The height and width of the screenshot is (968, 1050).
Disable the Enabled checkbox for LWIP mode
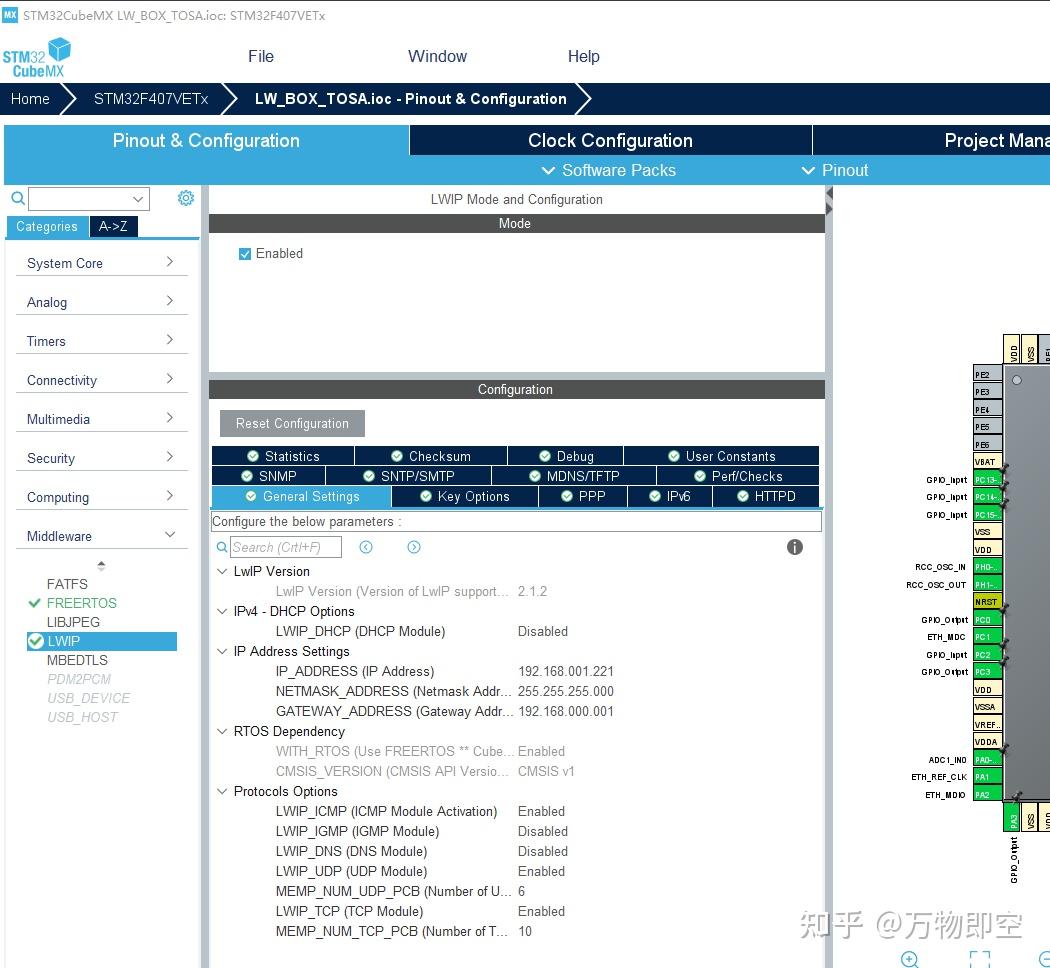coord(244,253)
